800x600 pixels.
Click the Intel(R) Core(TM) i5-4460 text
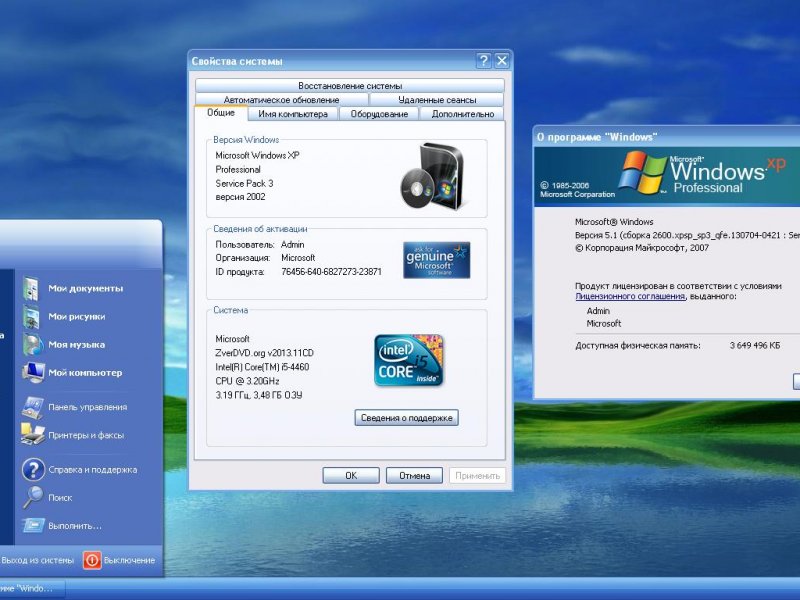click(x=262, y=367)
